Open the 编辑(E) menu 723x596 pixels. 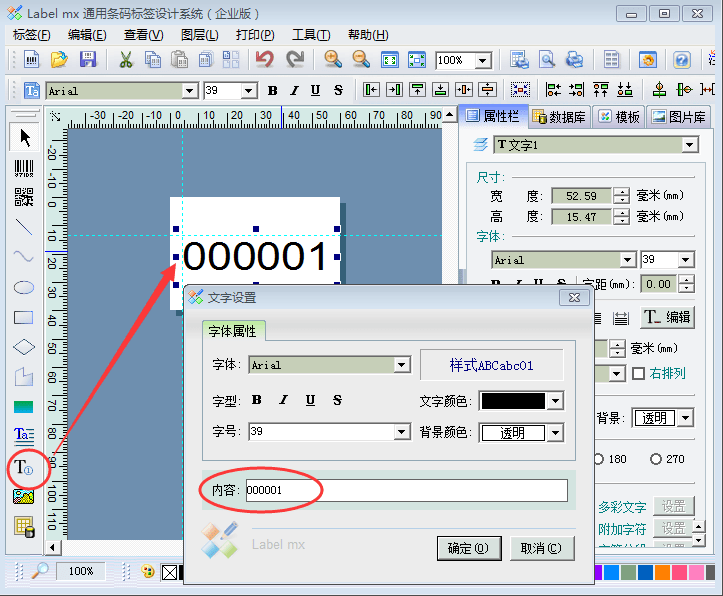[x=87, y=35]
